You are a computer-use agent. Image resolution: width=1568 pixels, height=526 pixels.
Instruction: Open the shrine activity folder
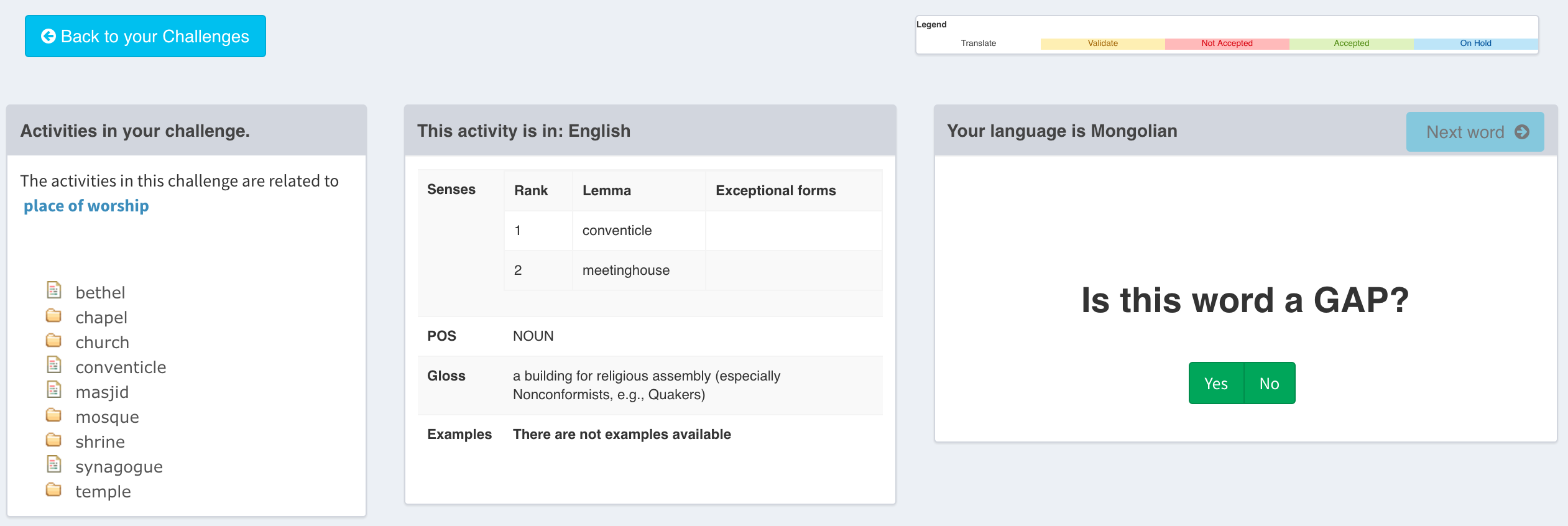point(100,441)
